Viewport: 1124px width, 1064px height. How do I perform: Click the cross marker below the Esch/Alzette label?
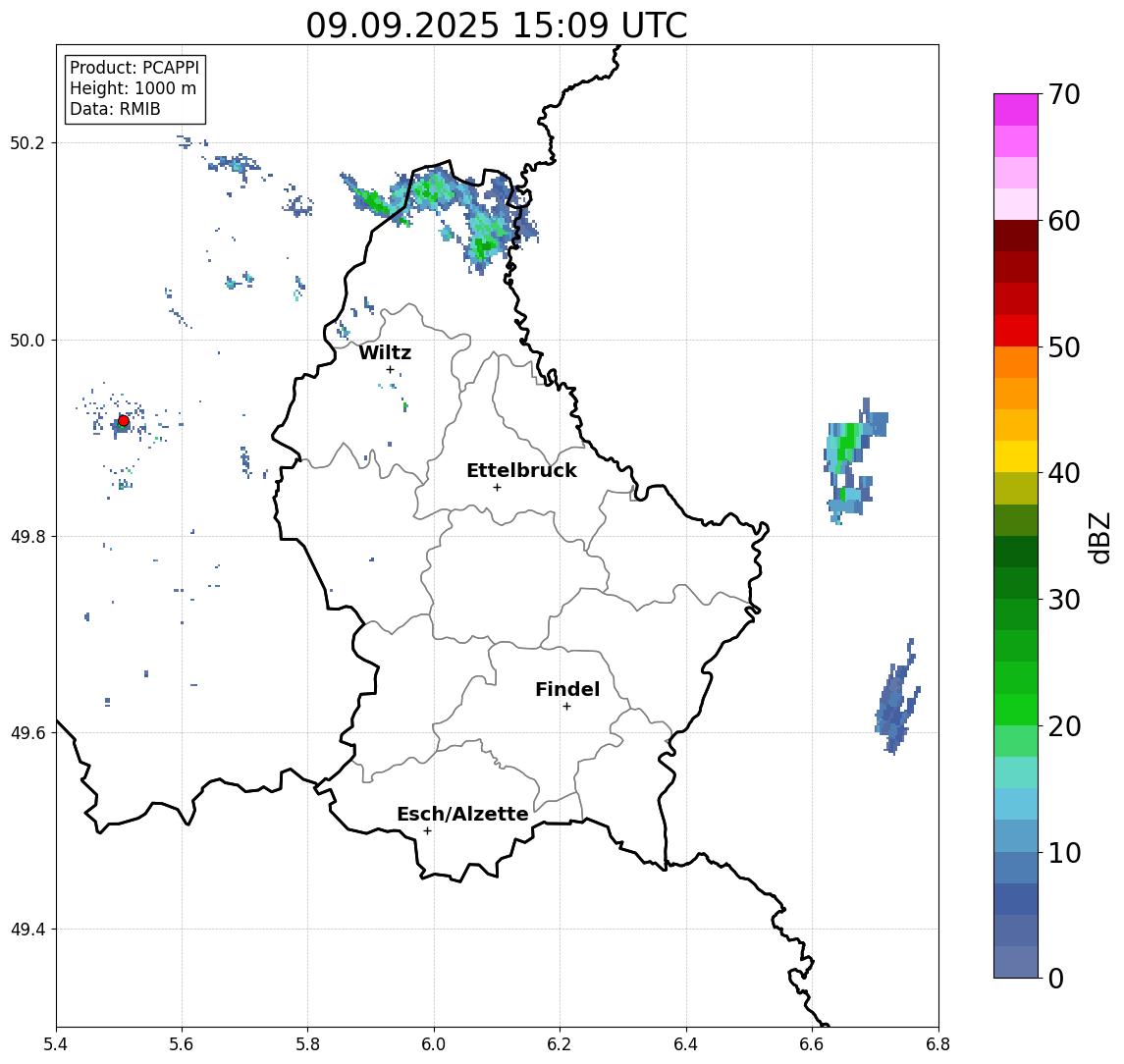427,831
